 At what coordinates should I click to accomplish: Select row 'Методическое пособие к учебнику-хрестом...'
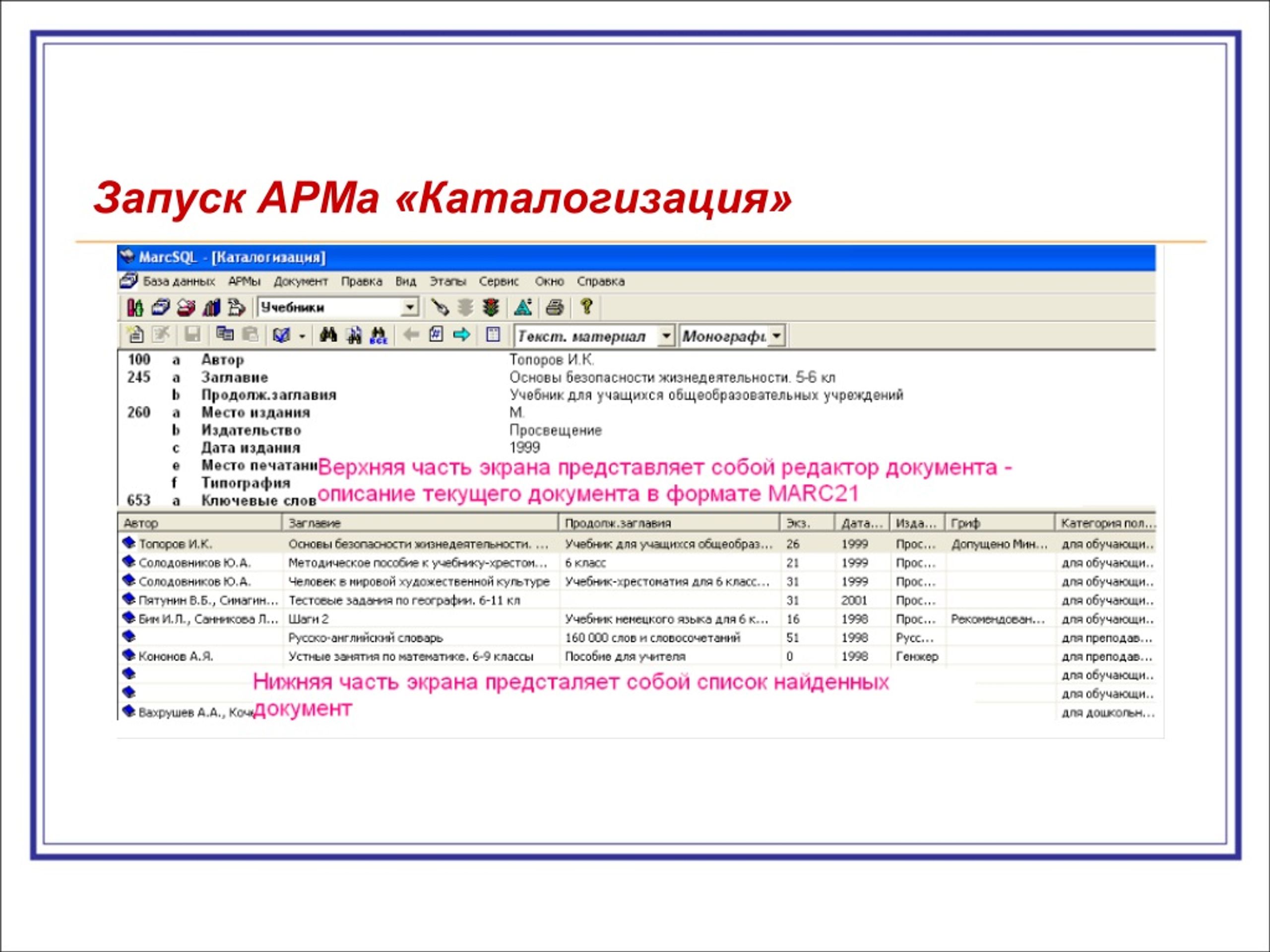coord(636,563)
